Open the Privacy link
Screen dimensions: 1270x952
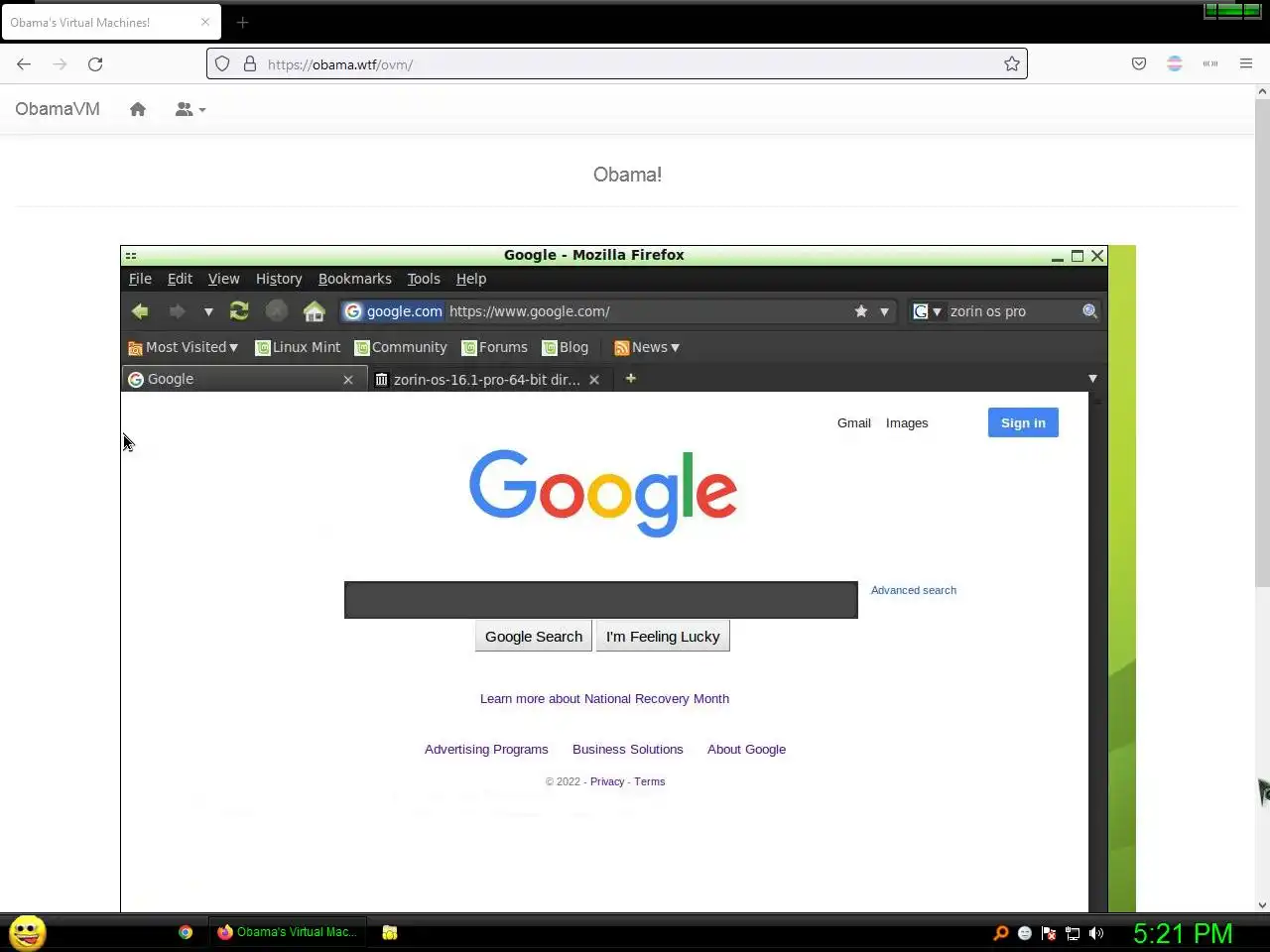point(607,781)
